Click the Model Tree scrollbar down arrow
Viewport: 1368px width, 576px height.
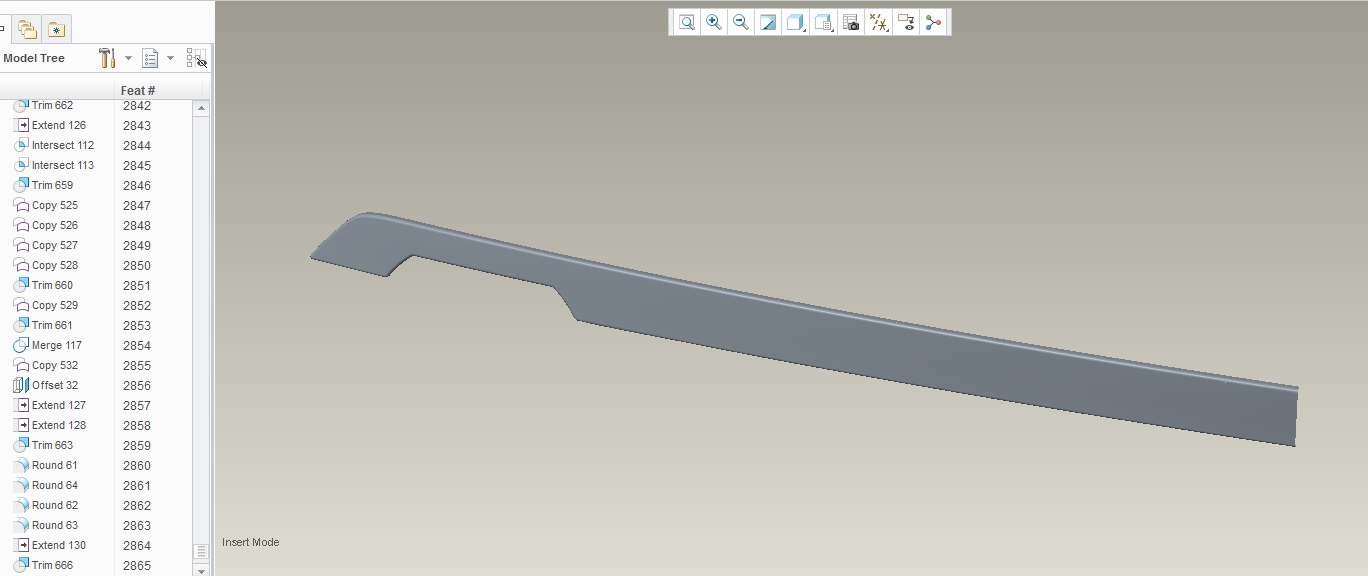click(x=201, y=570)
